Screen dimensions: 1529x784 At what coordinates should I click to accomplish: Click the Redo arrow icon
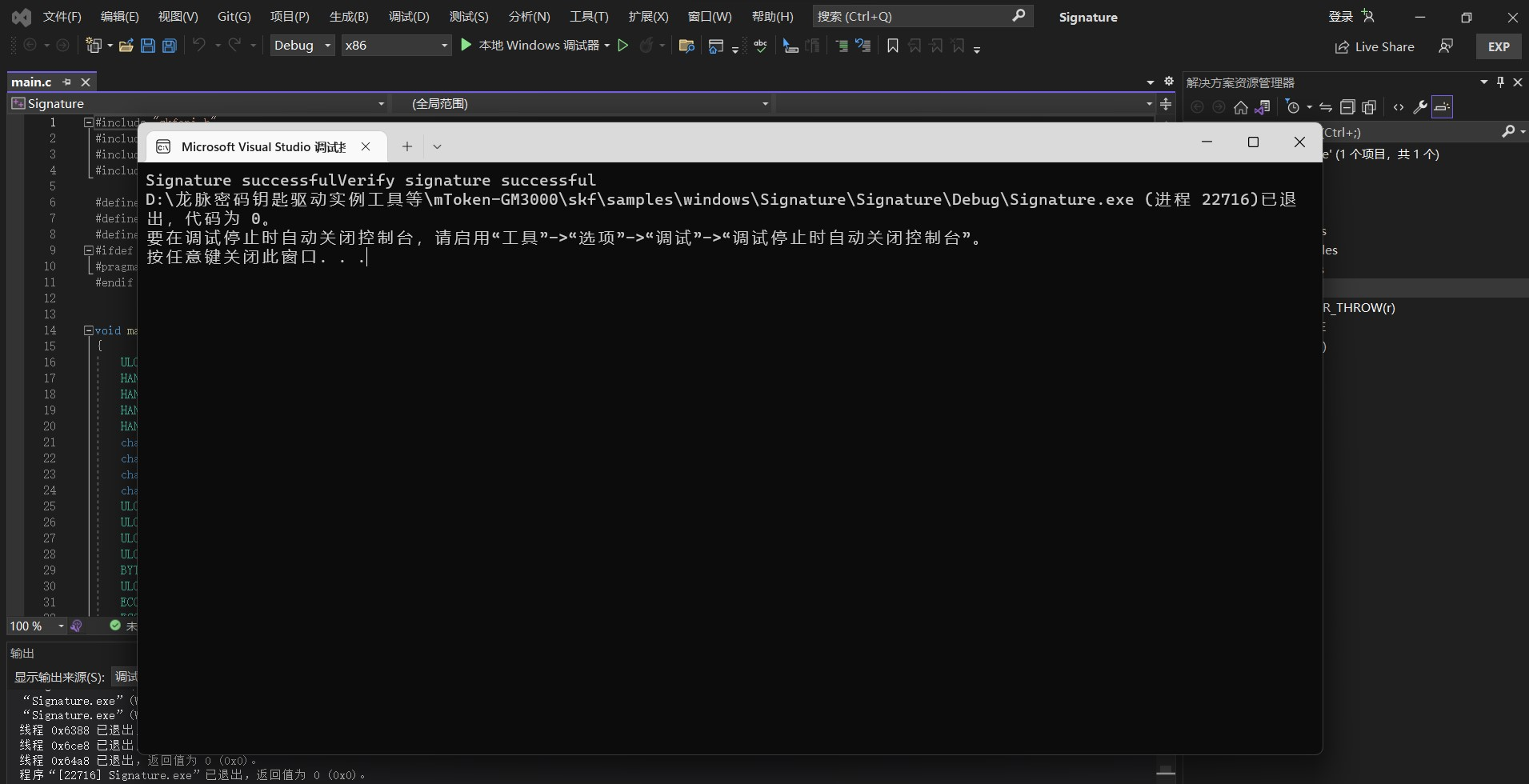[234, 46]
